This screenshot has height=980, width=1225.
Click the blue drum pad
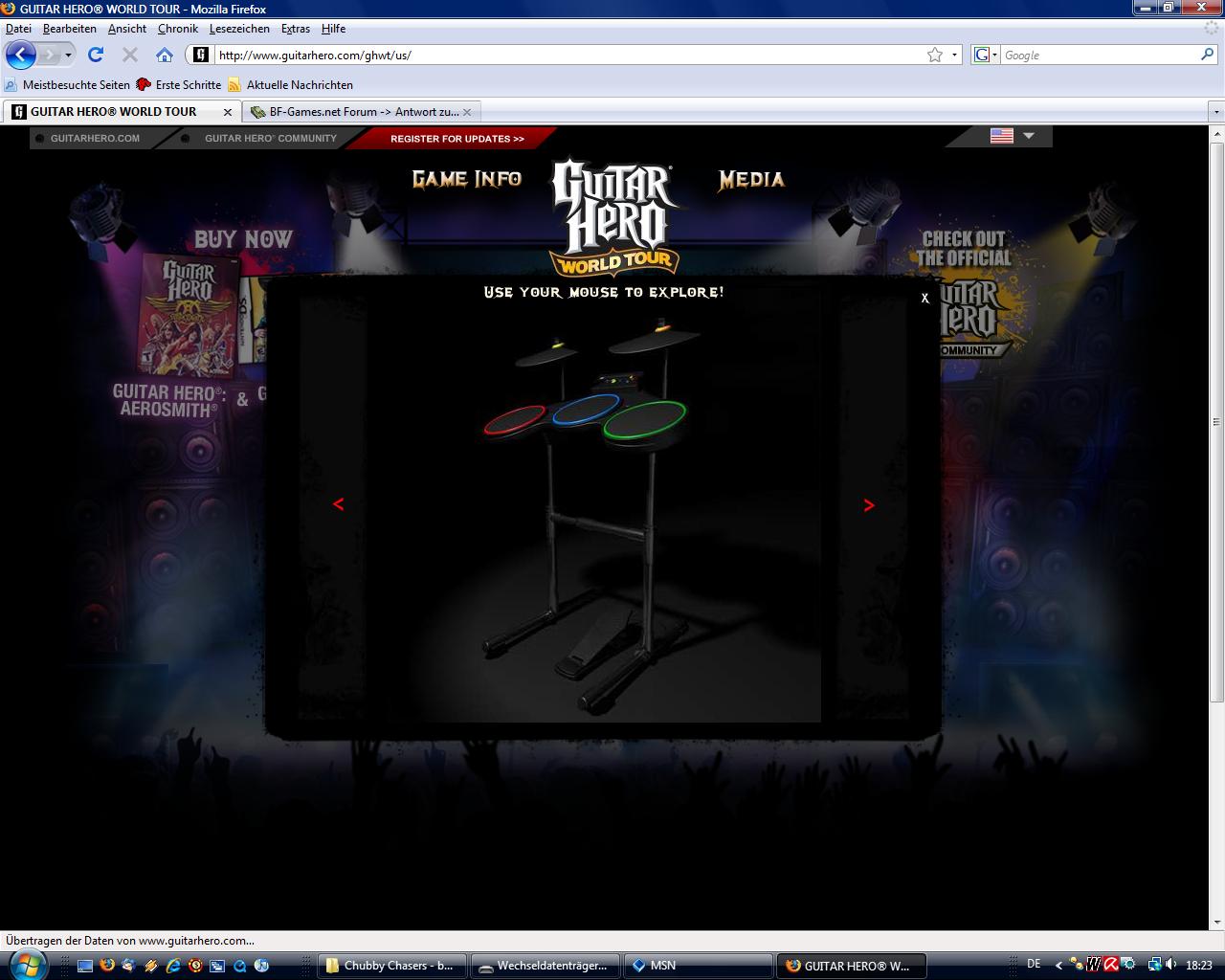click(585, 410)
